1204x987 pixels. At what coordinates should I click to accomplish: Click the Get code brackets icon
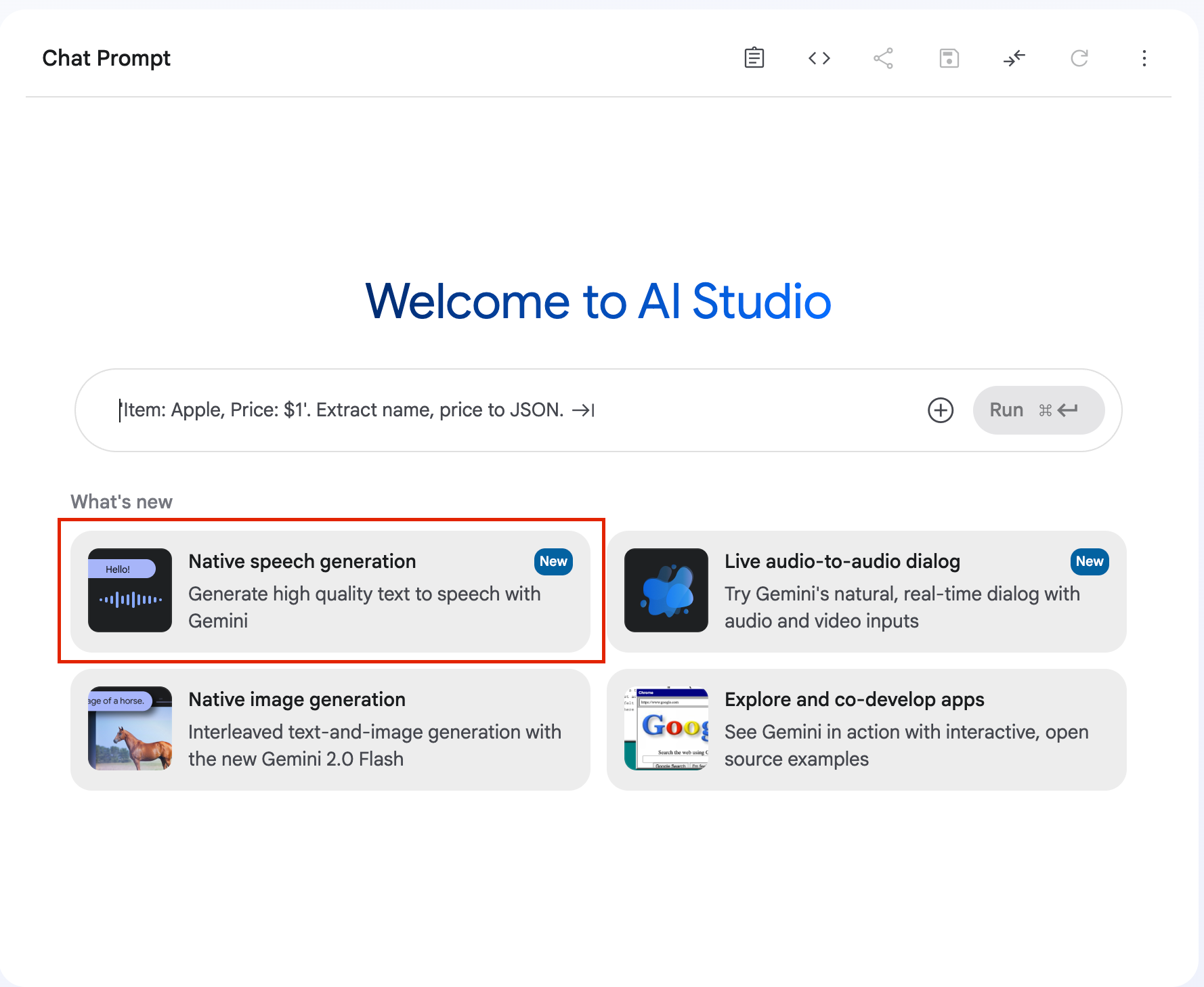coord(819,58)
